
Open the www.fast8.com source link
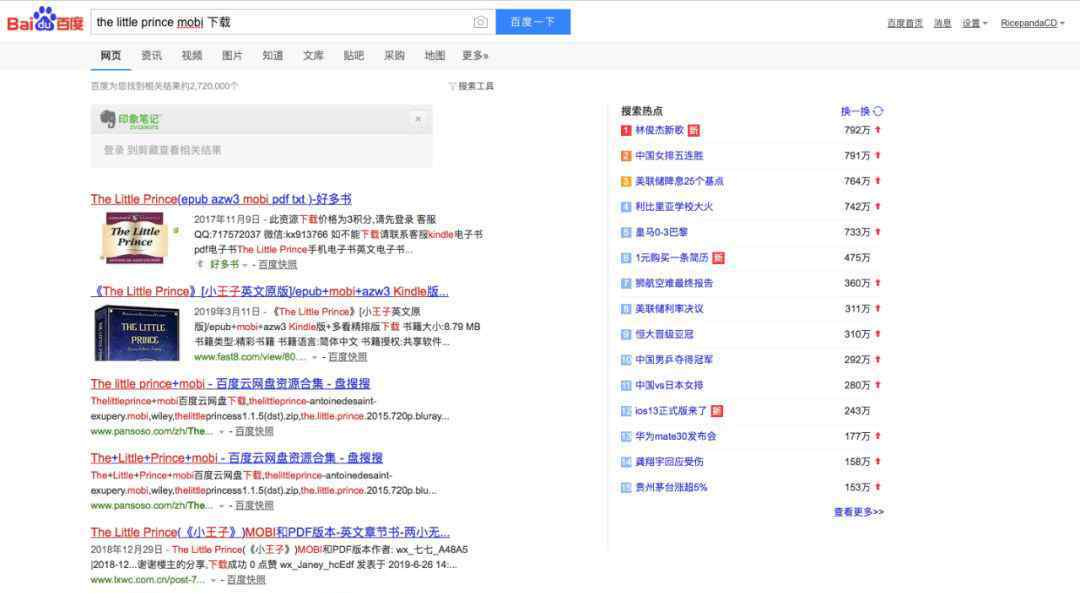pyautogui.click(x=249, y=357)
